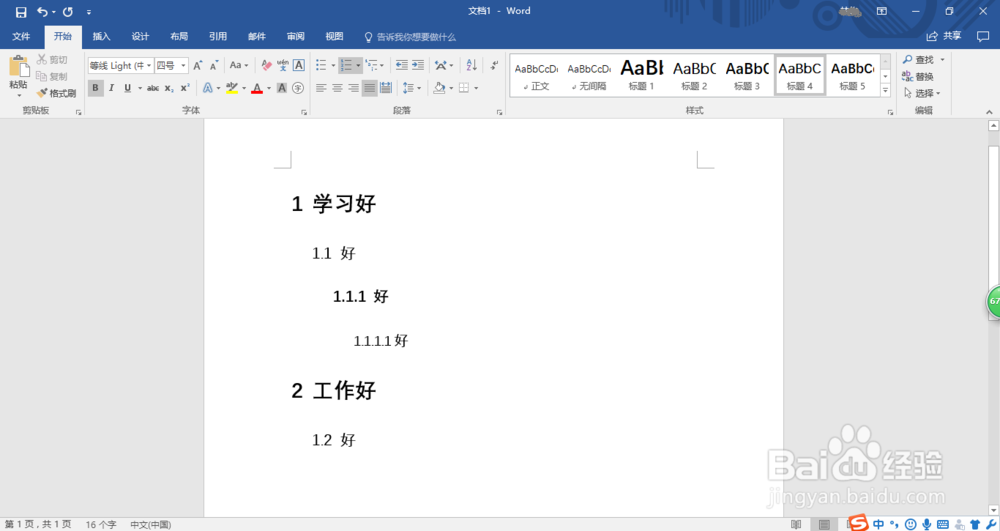Toggle justify alignment button

pos(369,88)
